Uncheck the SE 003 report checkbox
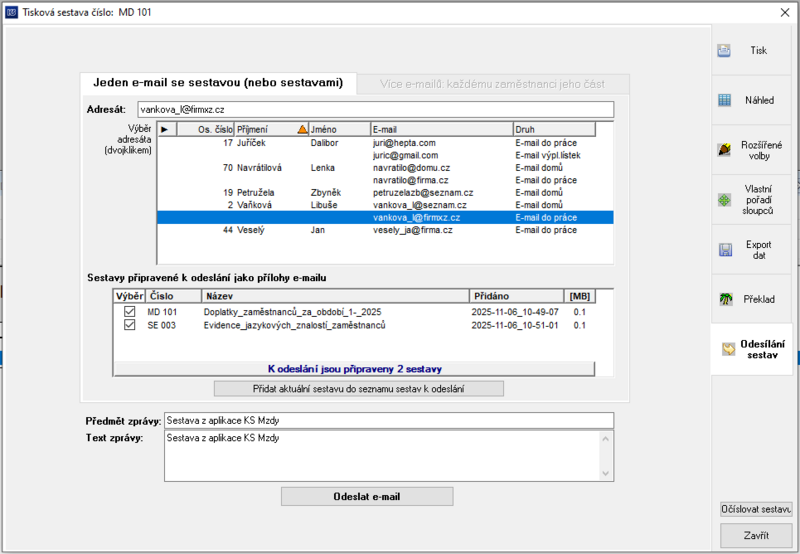 click(x=130, y=325)
